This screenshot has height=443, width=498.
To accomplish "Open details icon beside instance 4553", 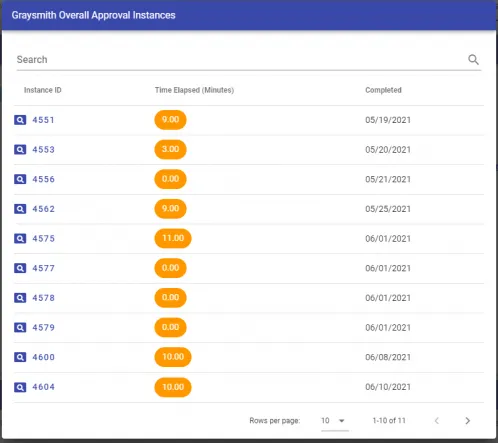I will [20, 150].
